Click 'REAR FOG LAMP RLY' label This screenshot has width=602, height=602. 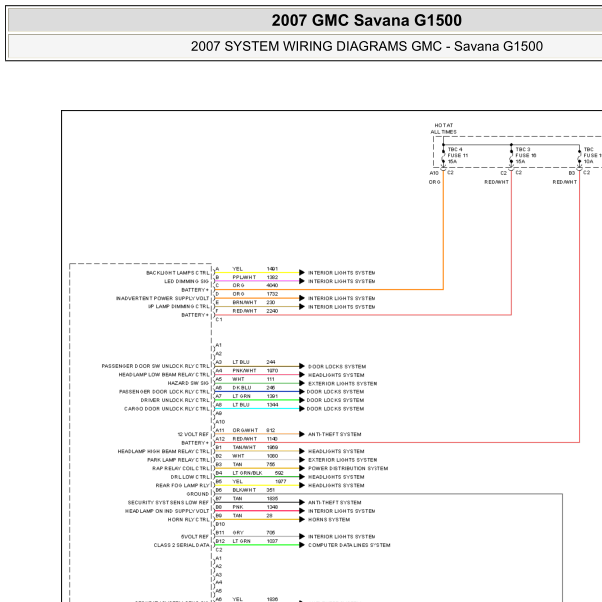pos(182,485)
